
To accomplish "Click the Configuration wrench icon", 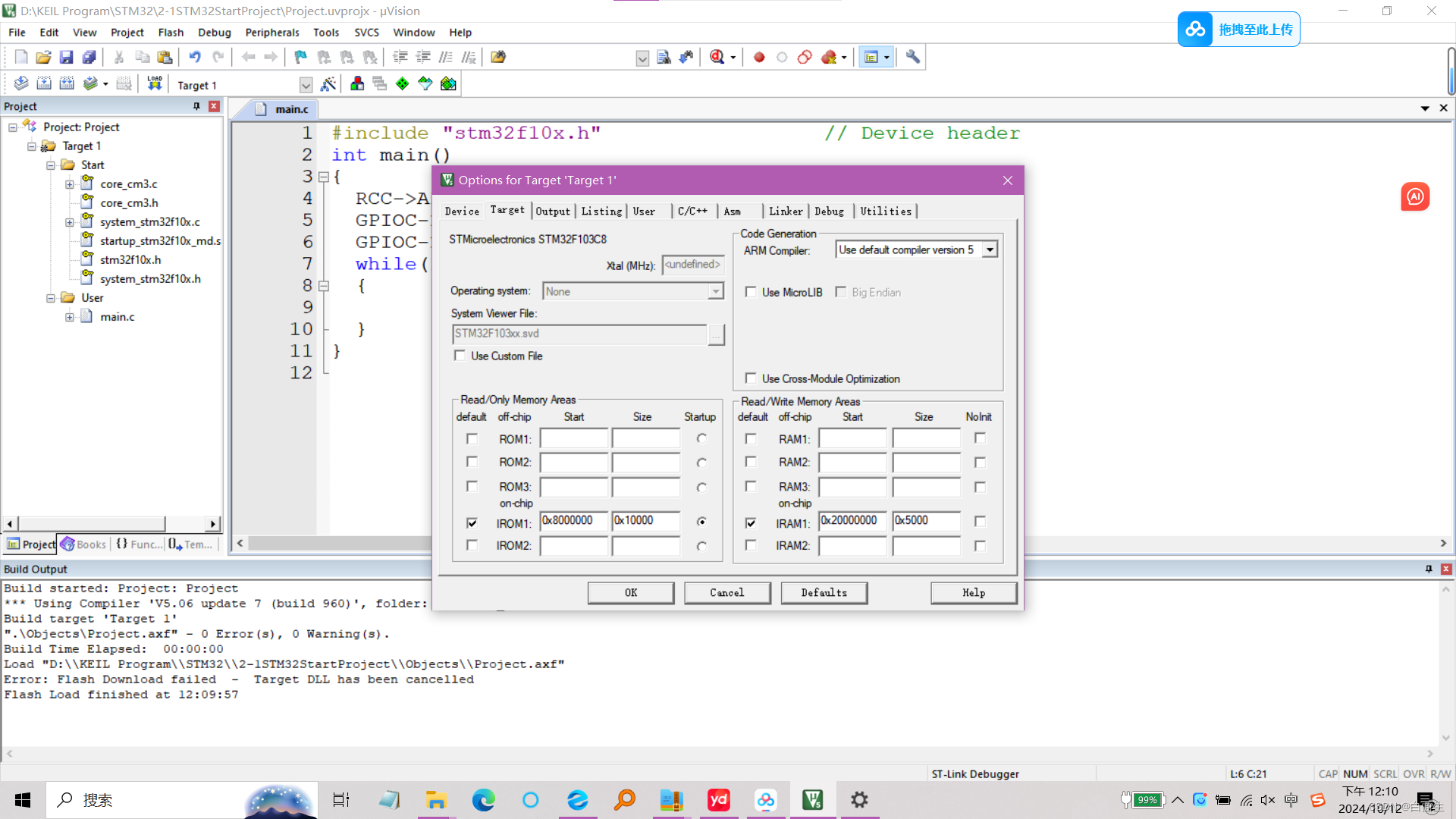I will coord(913,57).
